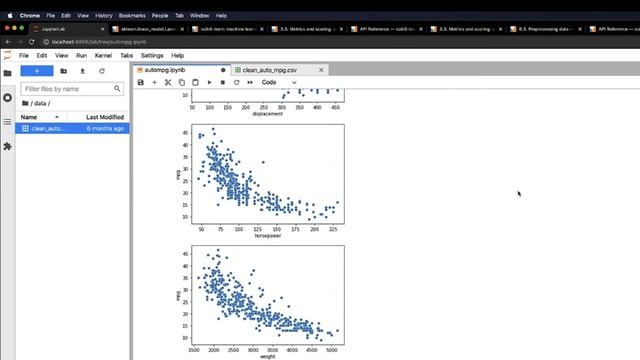Open the JupyterLab File menu
The height and width of the screenshot is (360, 640).
click(24, 56)
